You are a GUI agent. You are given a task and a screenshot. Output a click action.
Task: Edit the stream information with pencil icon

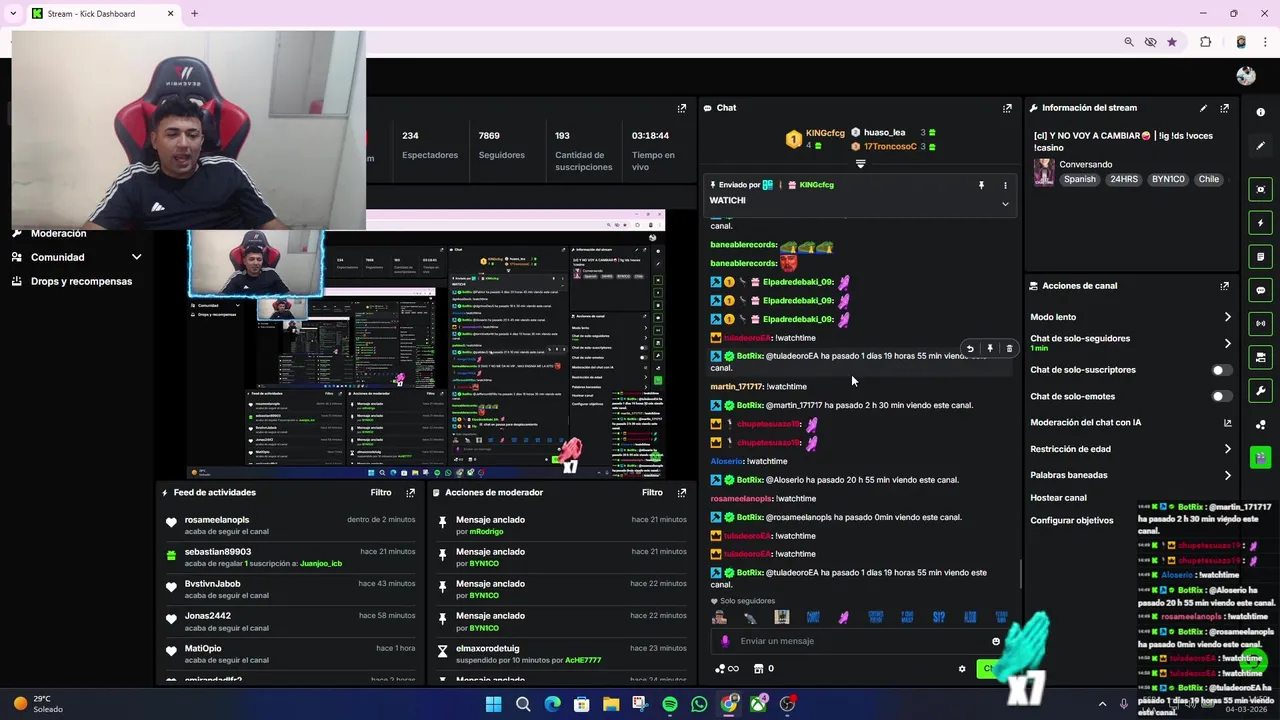[x=1203, y=108]
